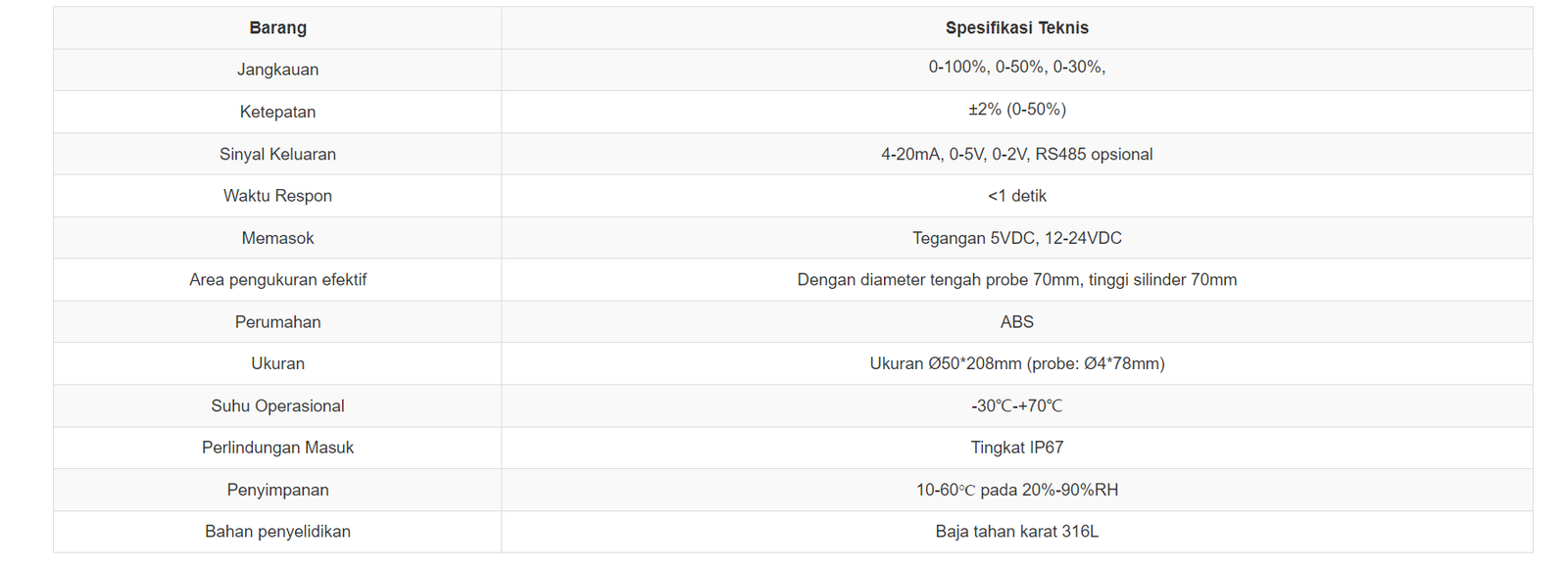
Task: Click the <1 detik response value
Action: point(1016,196)
